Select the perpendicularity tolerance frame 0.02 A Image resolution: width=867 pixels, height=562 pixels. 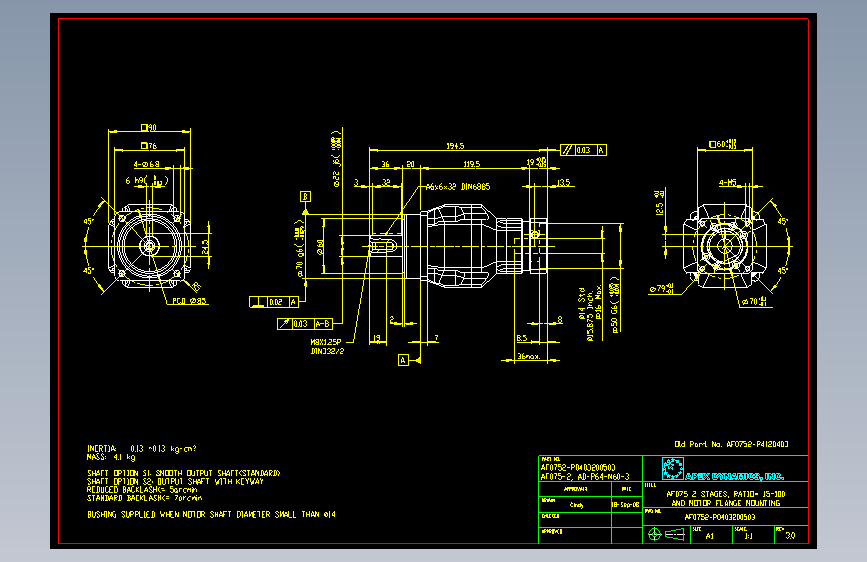(275, 302)
